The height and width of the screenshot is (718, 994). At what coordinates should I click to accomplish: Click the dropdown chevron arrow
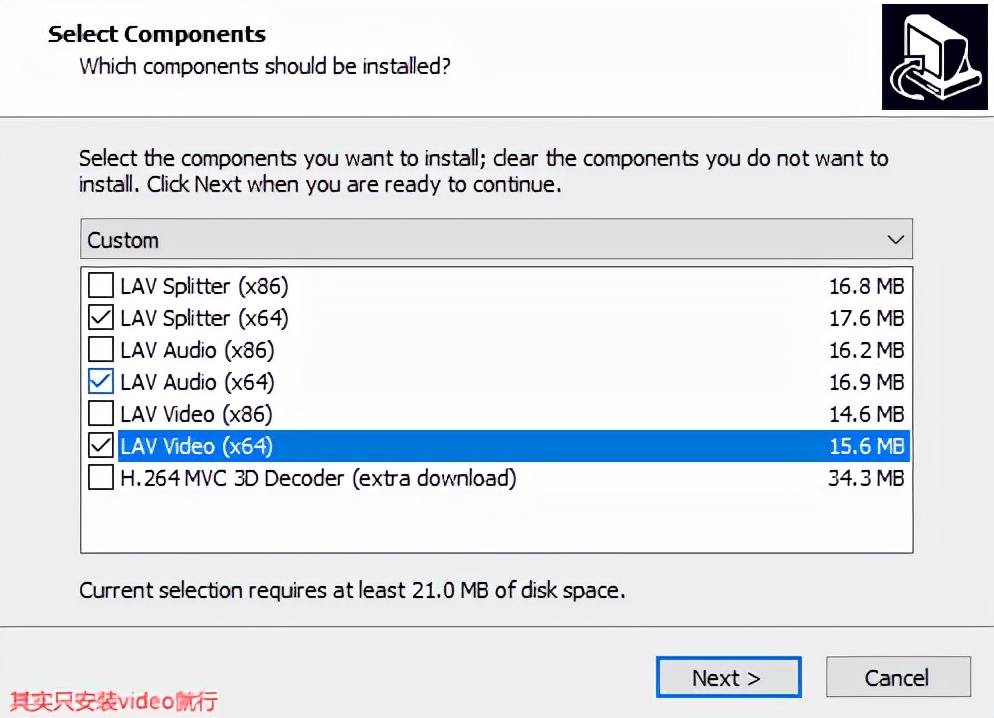click(895, 240)
